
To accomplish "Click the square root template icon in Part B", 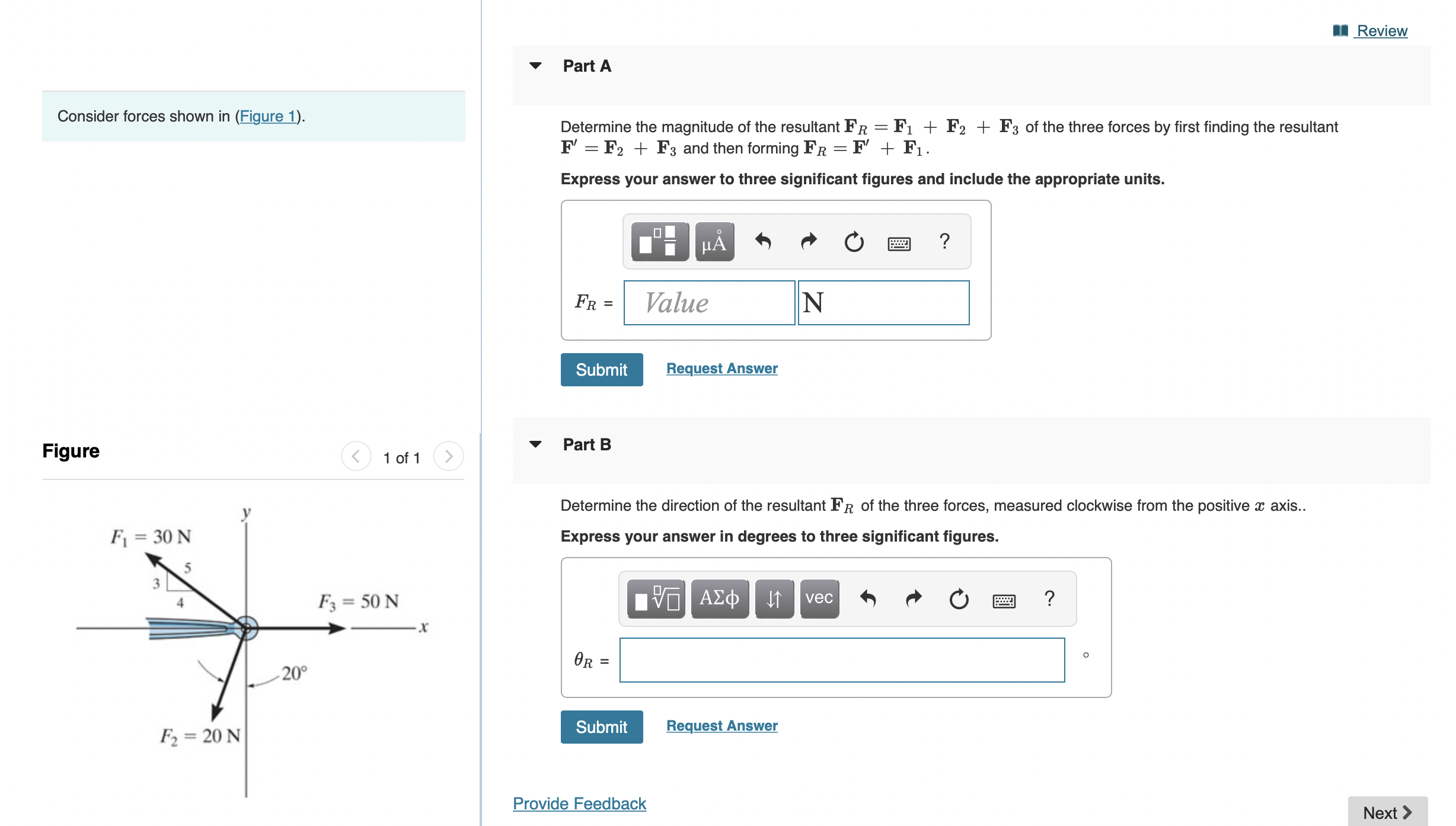I will 654,598.
